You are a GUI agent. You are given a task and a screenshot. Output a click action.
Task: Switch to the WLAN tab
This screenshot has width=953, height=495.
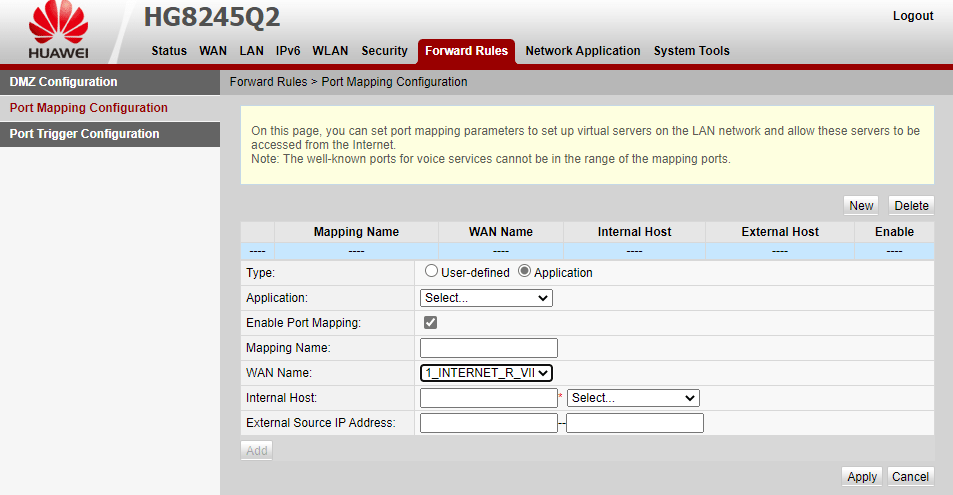[330, 51]
